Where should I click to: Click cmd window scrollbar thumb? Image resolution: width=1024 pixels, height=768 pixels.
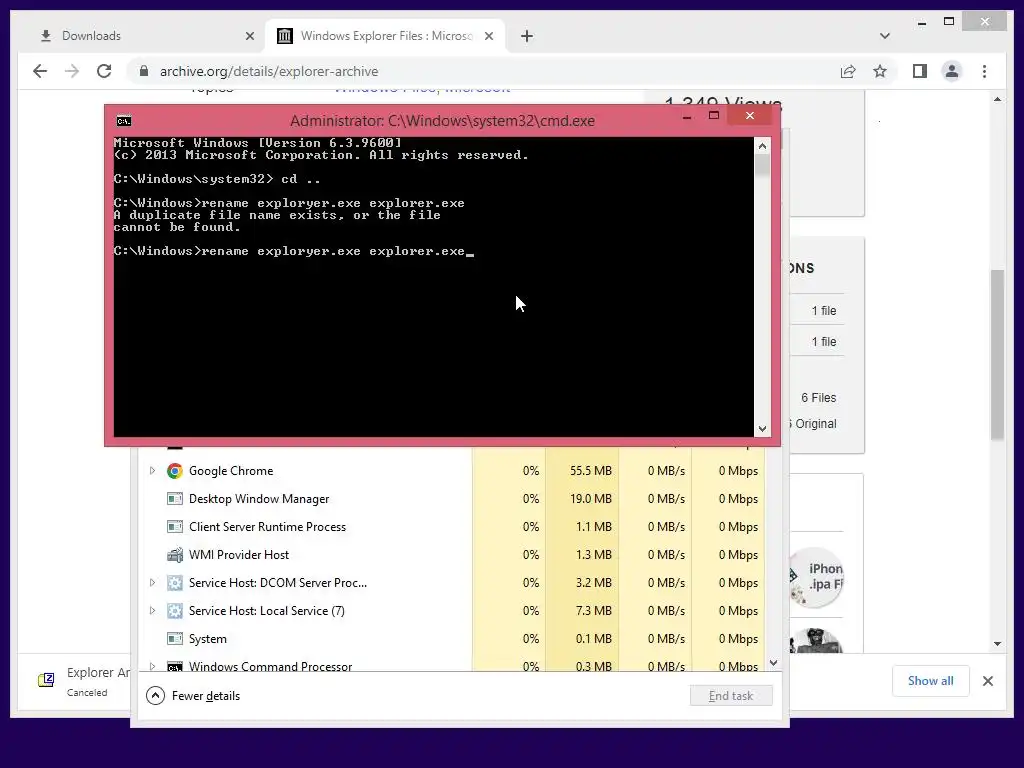pos(762,165)
